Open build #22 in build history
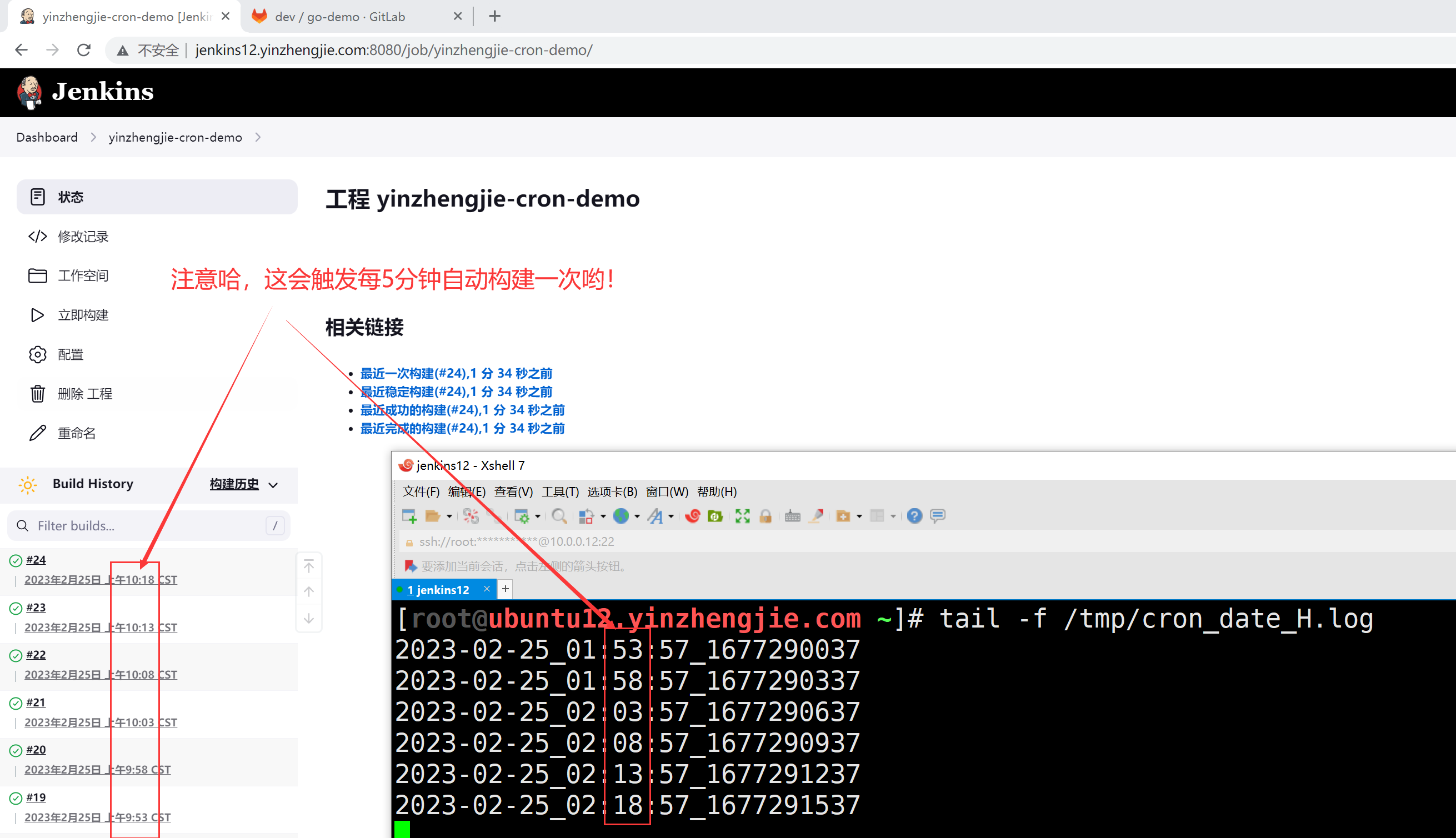 36,654
